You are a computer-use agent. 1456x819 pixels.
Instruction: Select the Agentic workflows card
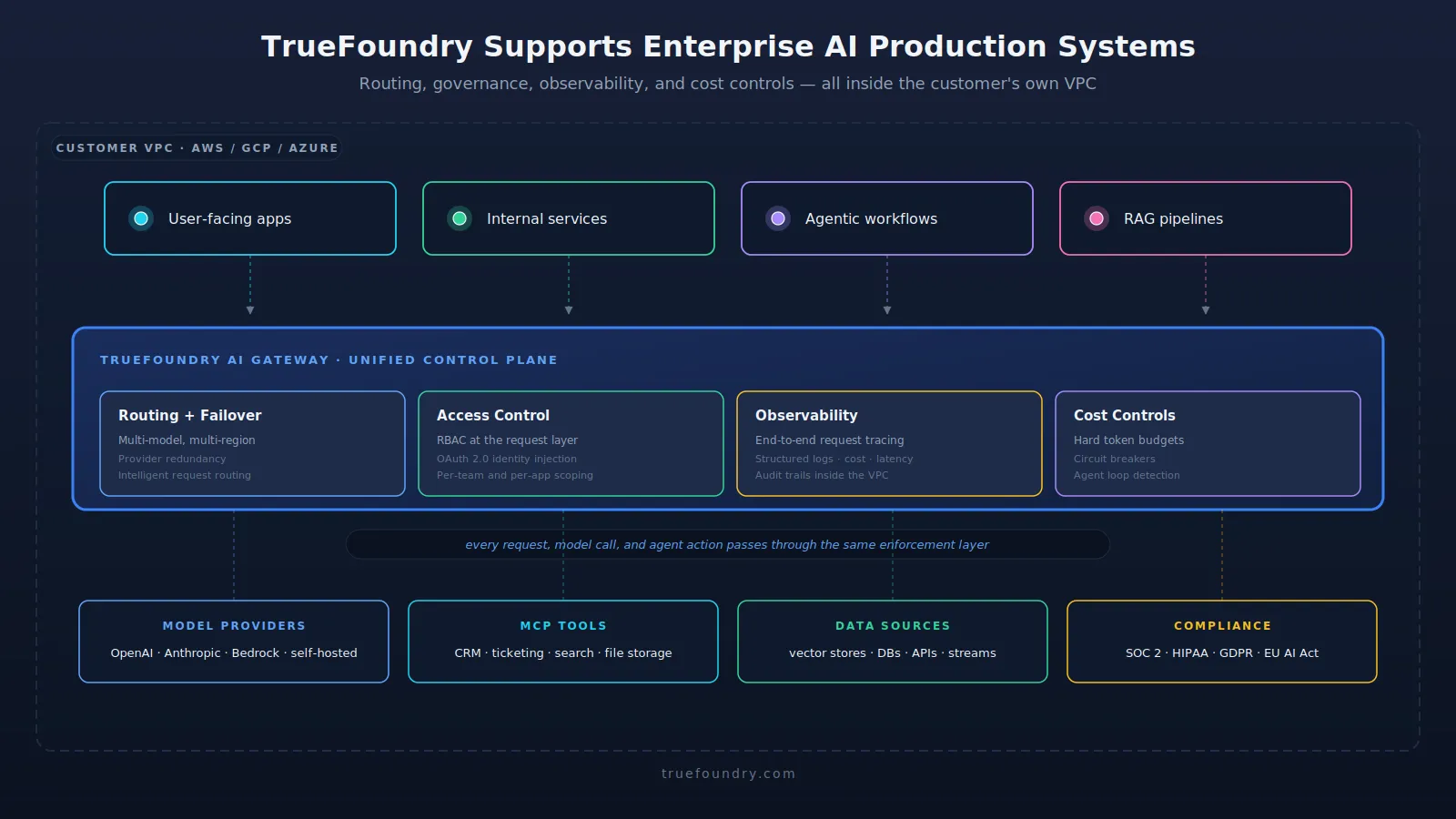(887, 218)
